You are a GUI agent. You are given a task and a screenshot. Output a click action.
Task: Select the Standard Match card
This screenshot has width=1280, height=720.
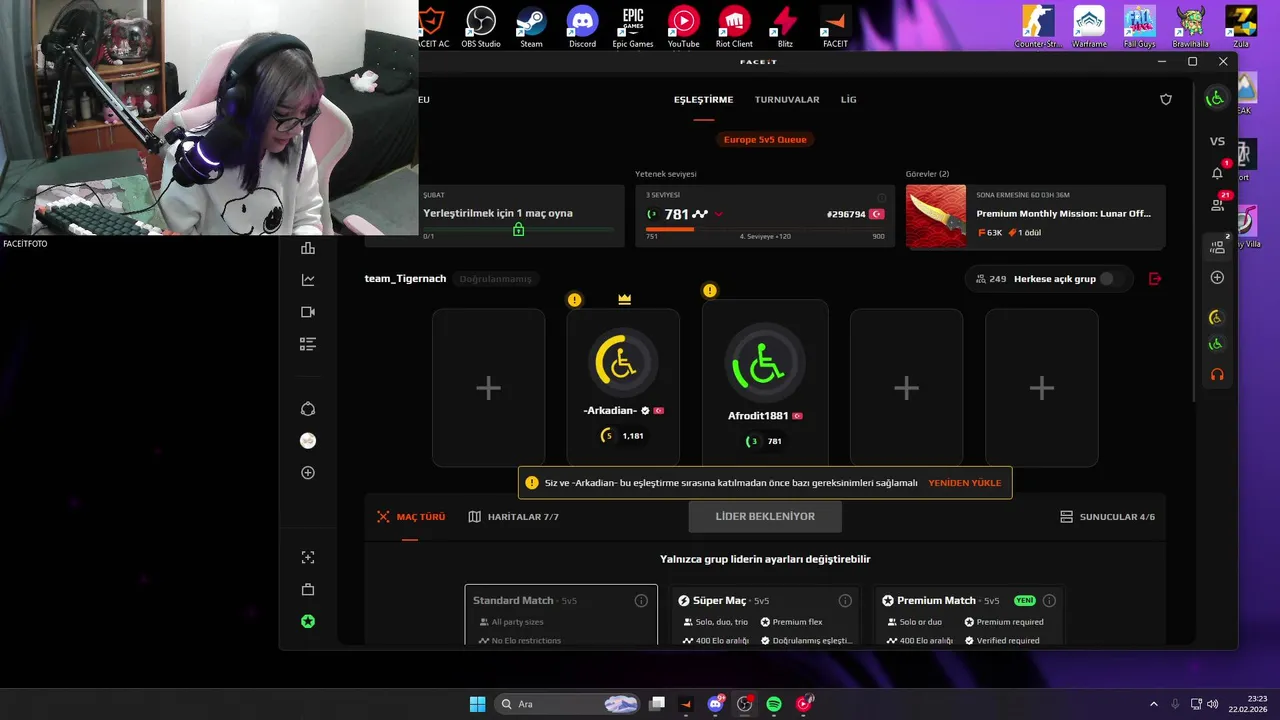[561, 615]
